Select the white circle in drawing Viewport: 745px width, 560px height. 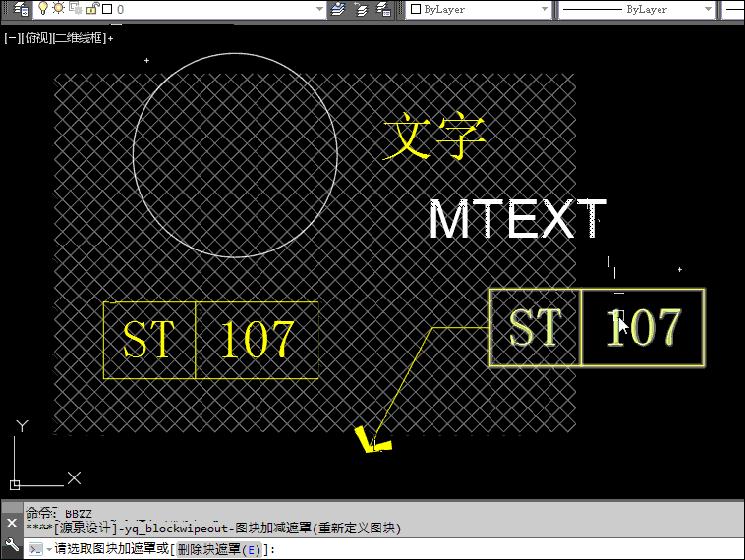(x=134, y=155)
